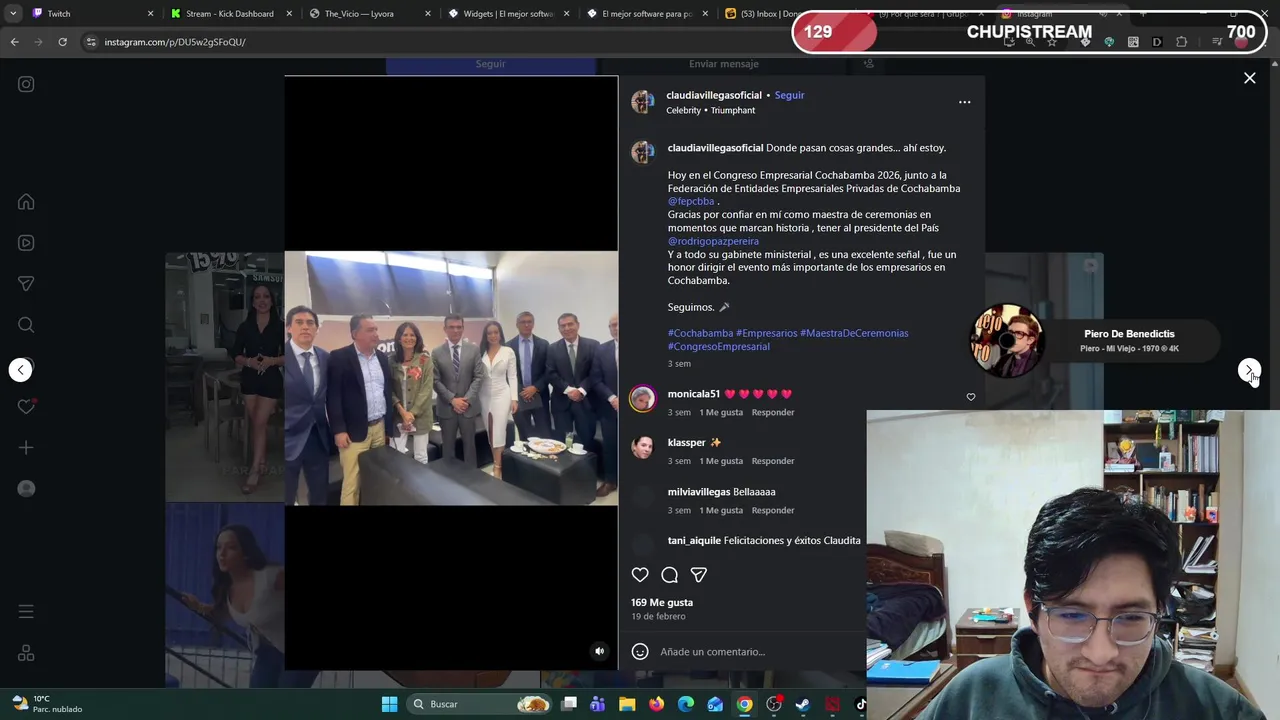The width and height of the screenshot is (1280, 720).
Task: Open OBS Studio from taskbar
Action: 774,704
